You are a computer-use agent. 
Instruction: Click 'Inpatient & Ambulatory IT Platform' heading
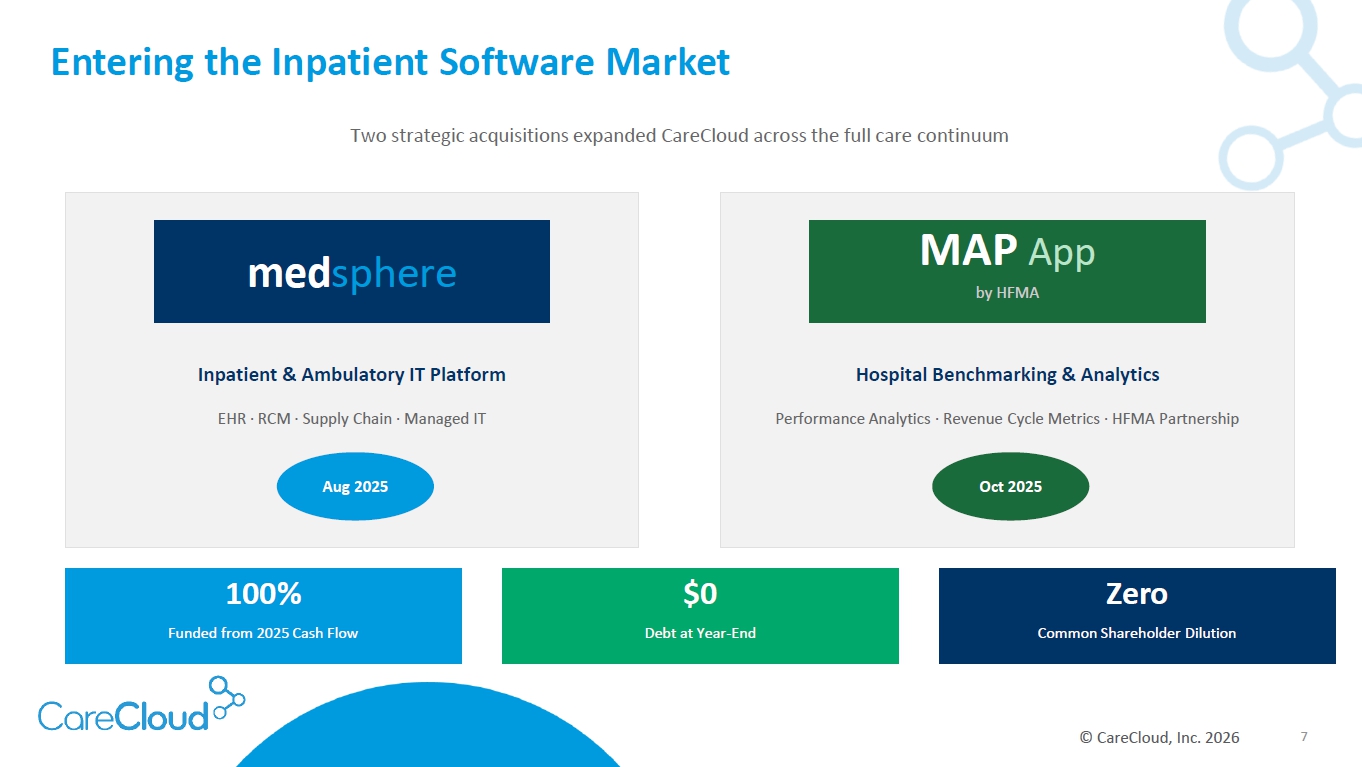[x=351, y=375]
